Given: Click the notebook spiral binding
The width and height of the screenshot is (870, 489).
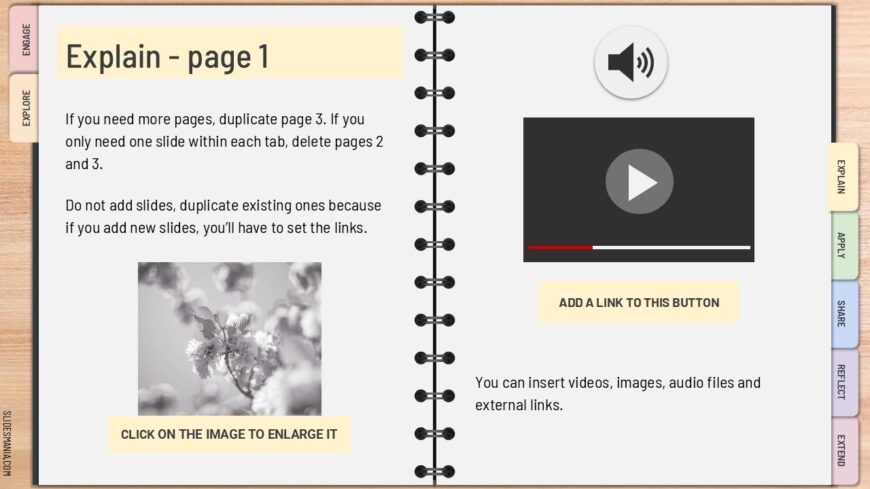Looking at the screenshot, I should 434,244.
